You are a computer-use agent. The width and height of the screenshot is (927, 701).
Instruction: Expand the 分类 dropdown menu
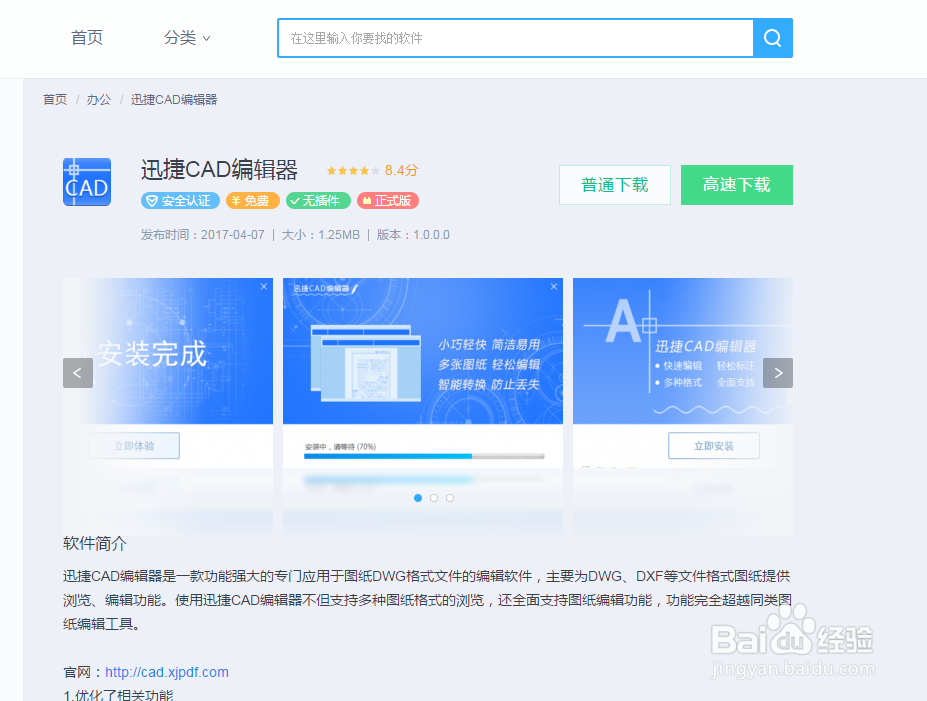187,38
